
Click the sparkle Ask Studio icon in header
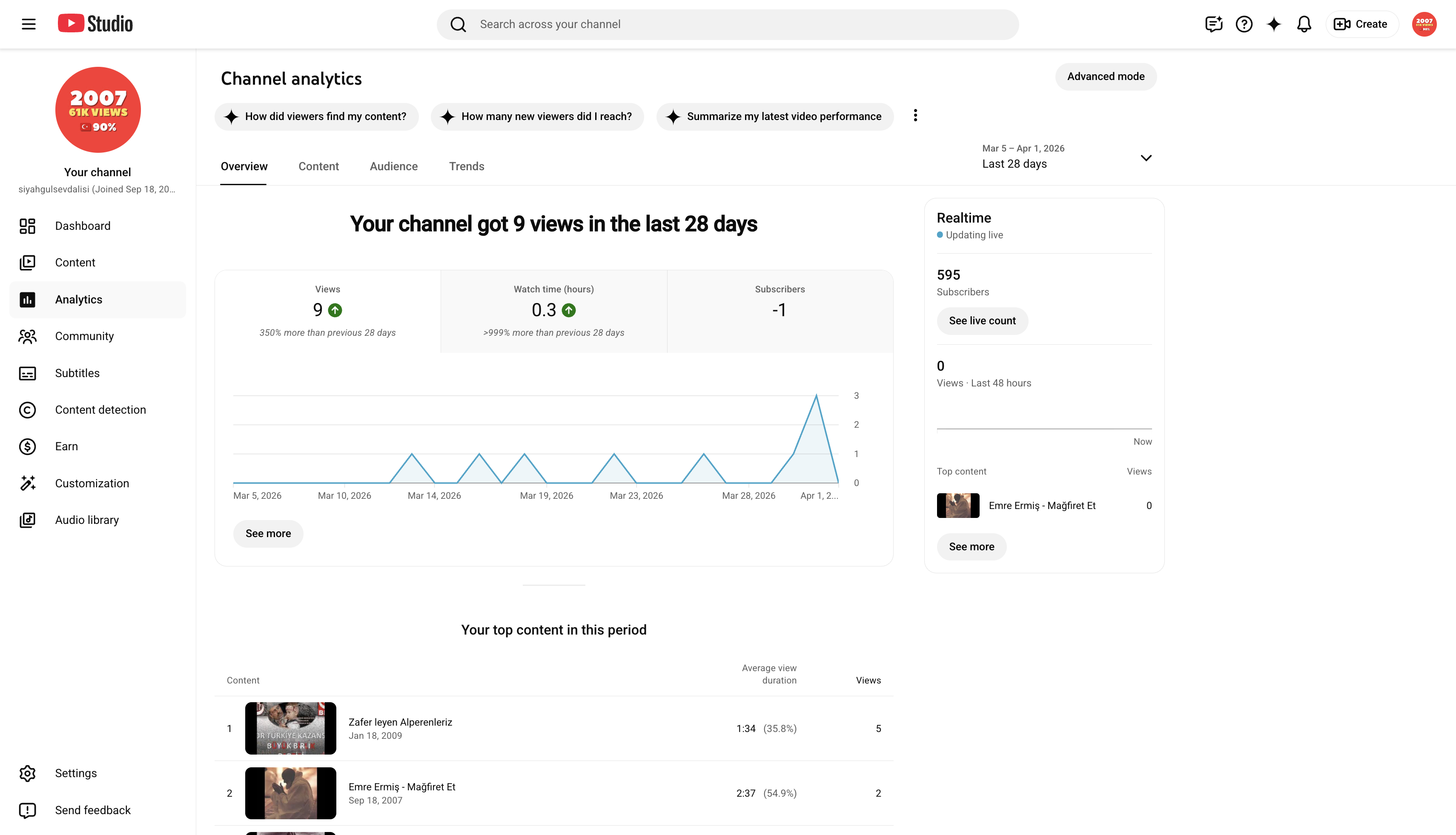tap(1273, 24)
